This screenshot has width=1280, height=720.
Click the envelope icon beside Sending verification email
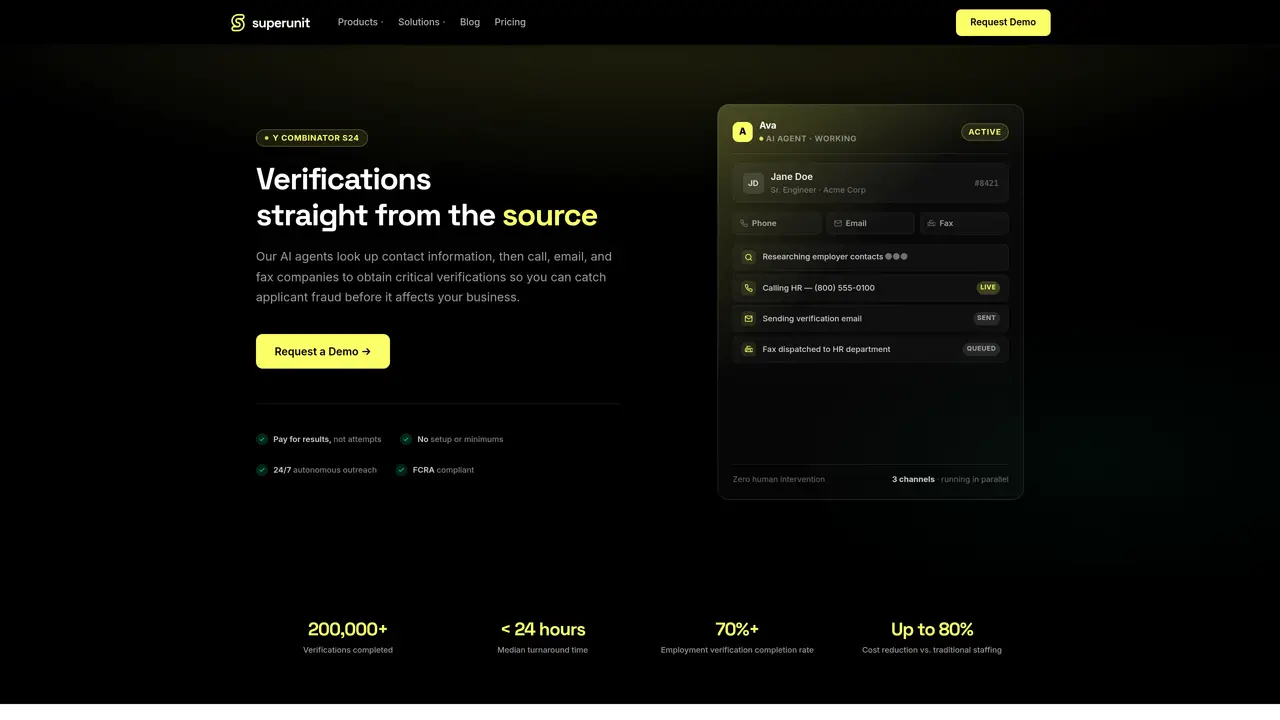[x=748, y=319]
